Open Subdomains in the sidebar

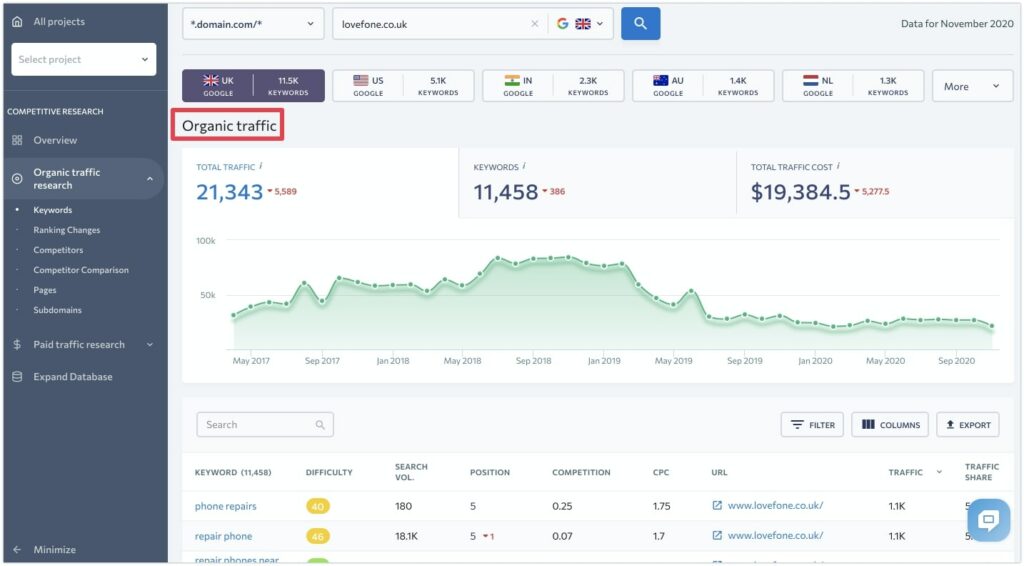(57, 310)
